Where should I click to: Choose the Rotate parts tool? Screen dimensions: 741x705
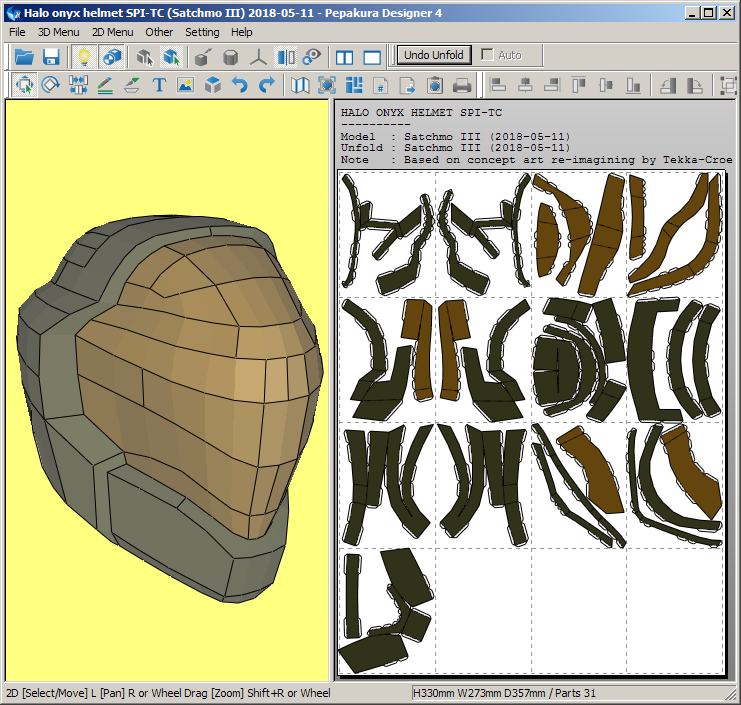click(x=51, y=85)
